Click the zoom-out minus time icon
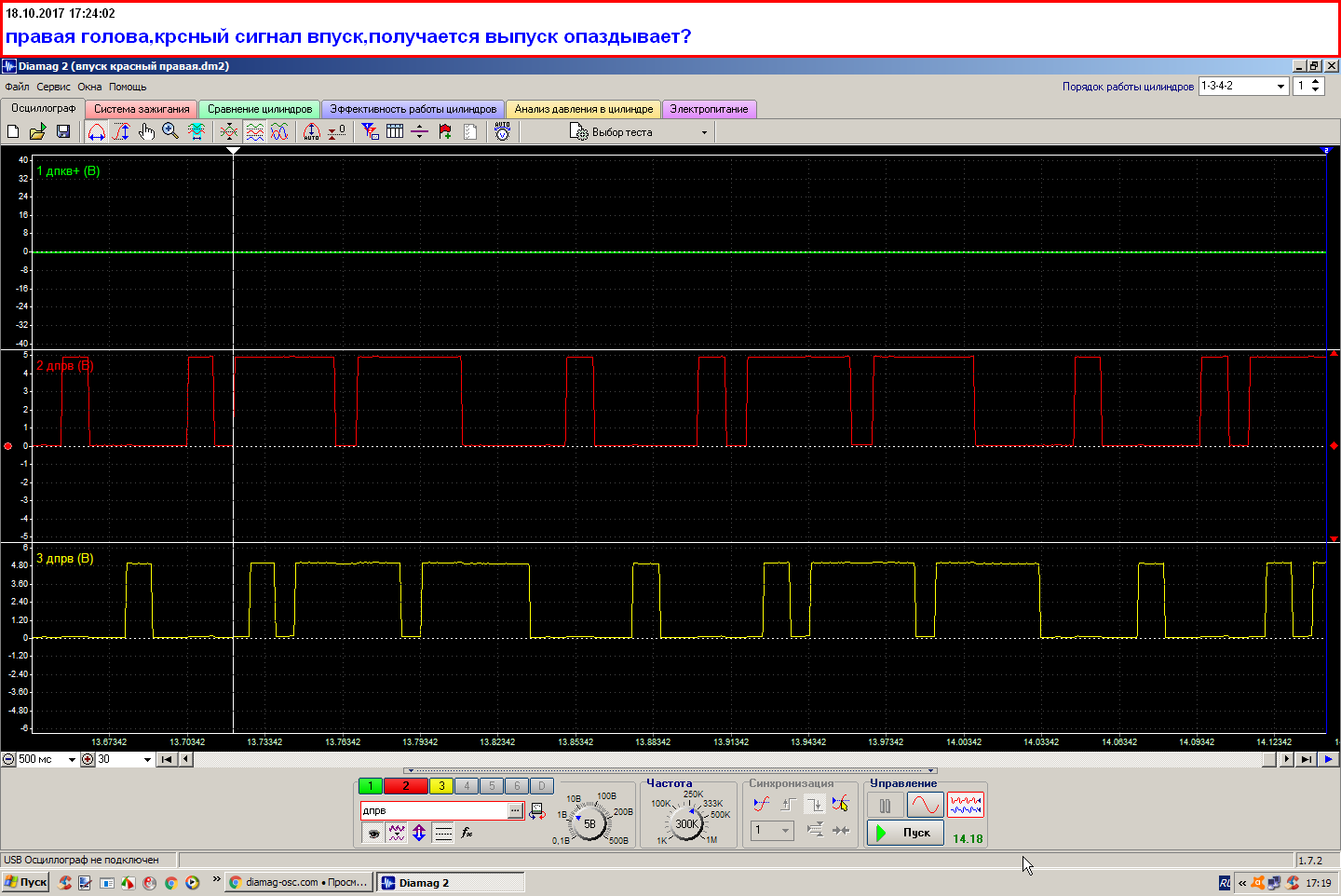1341x896 pixels. pos(8,759)
